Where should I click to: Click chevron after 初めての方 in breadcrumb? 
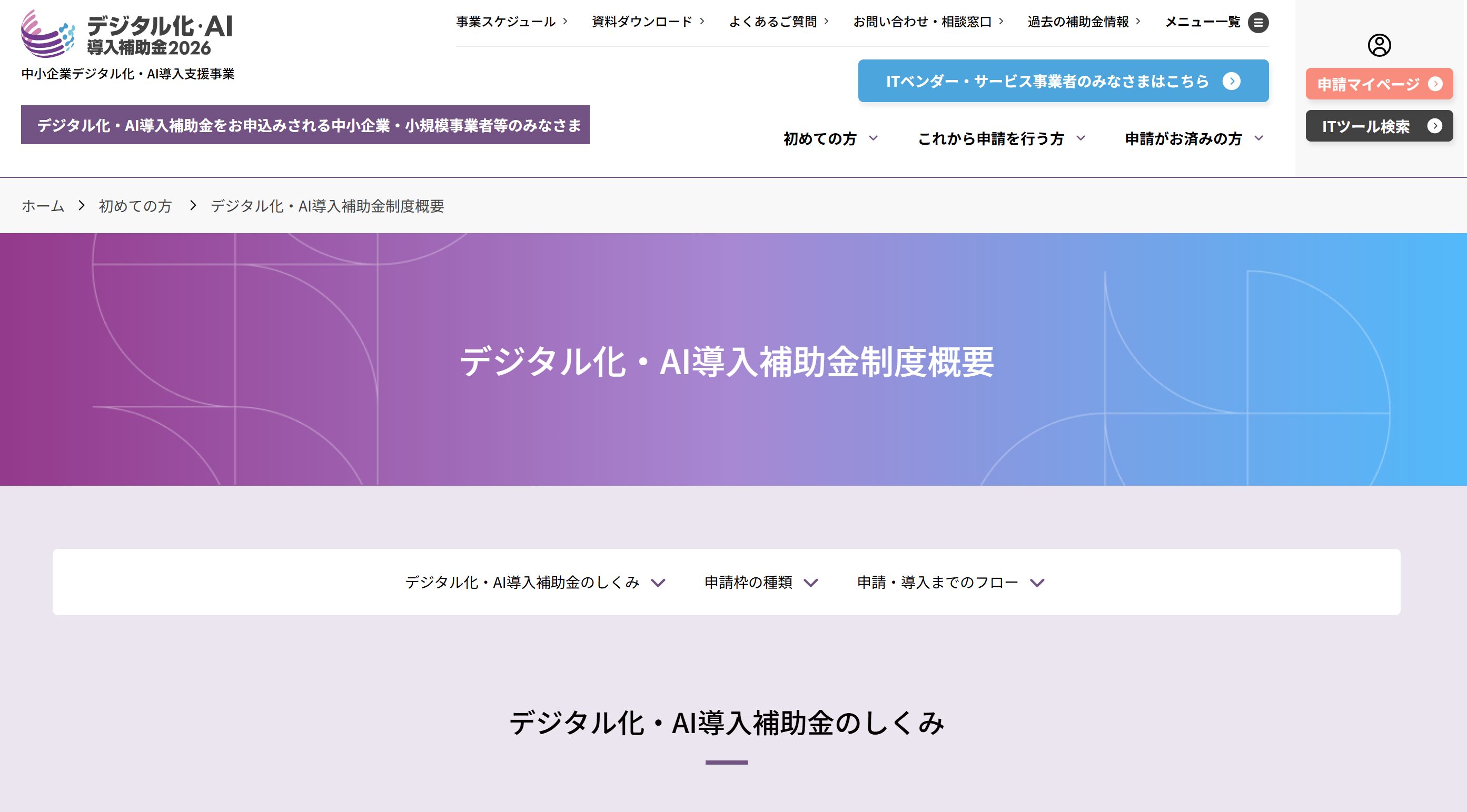point(193,205)
